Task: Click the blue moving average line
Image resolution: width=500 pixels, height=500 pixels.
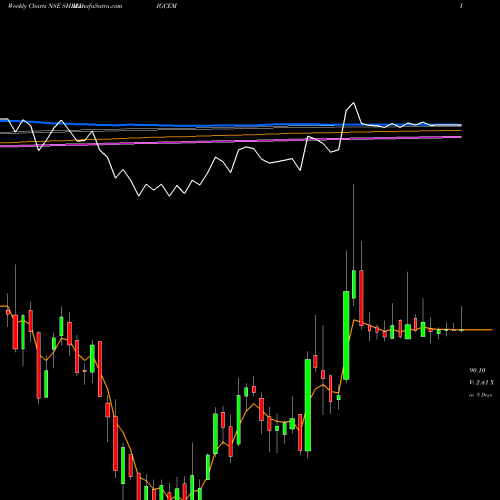Action: click(x=231, y=125)
